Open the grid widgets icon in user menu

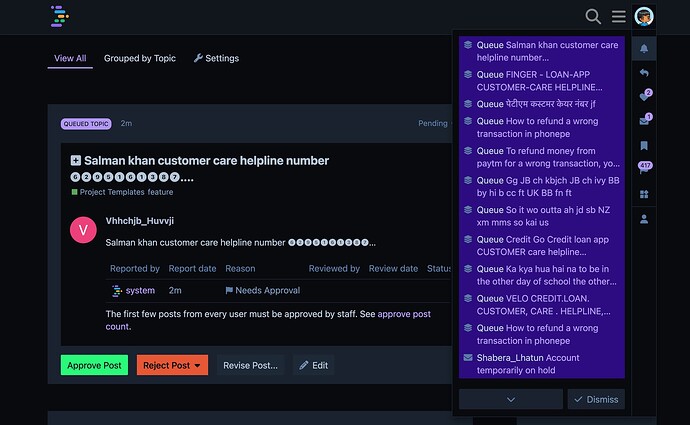click(x=644, y=194)
